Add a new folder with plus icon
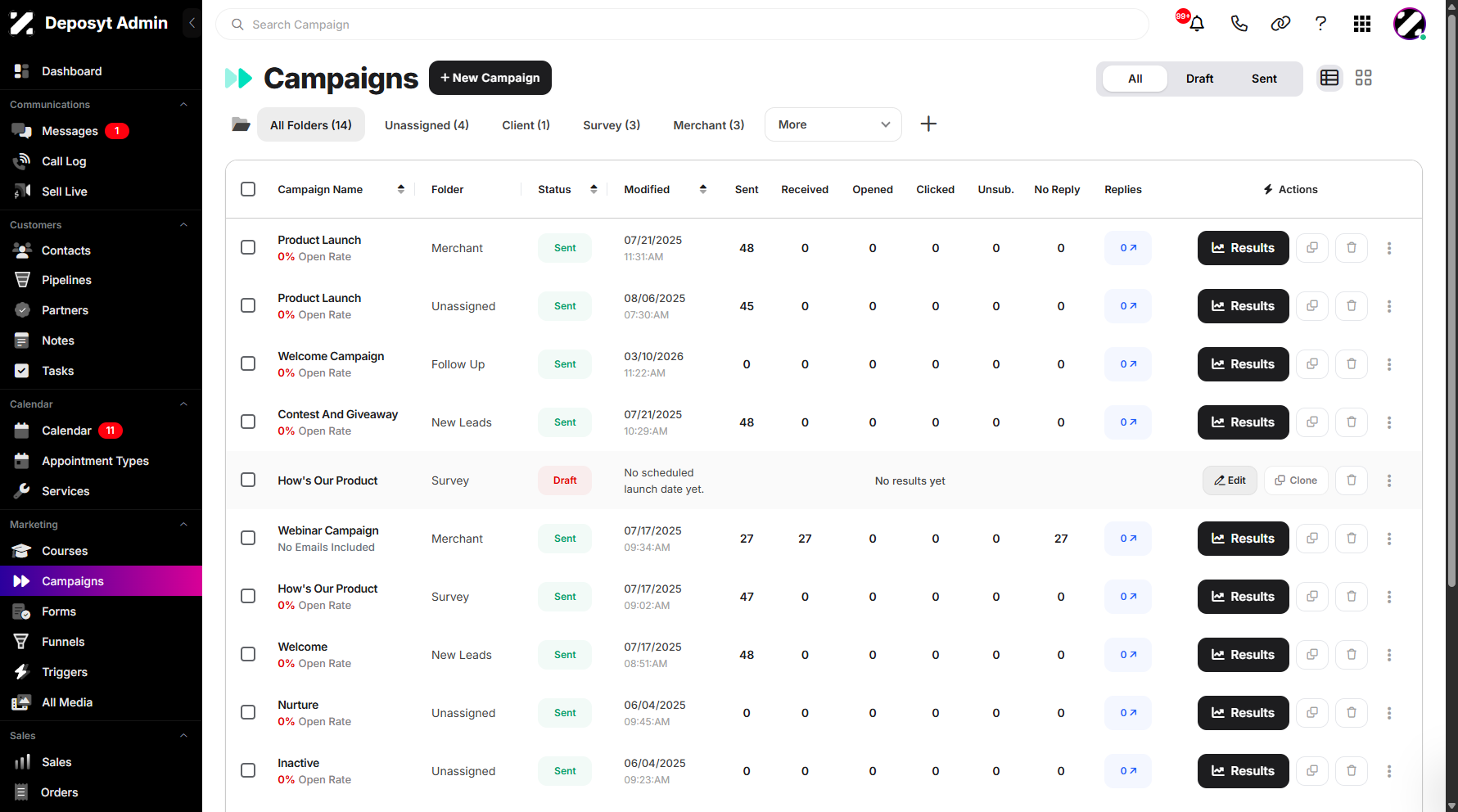 [x=928, y=124]
